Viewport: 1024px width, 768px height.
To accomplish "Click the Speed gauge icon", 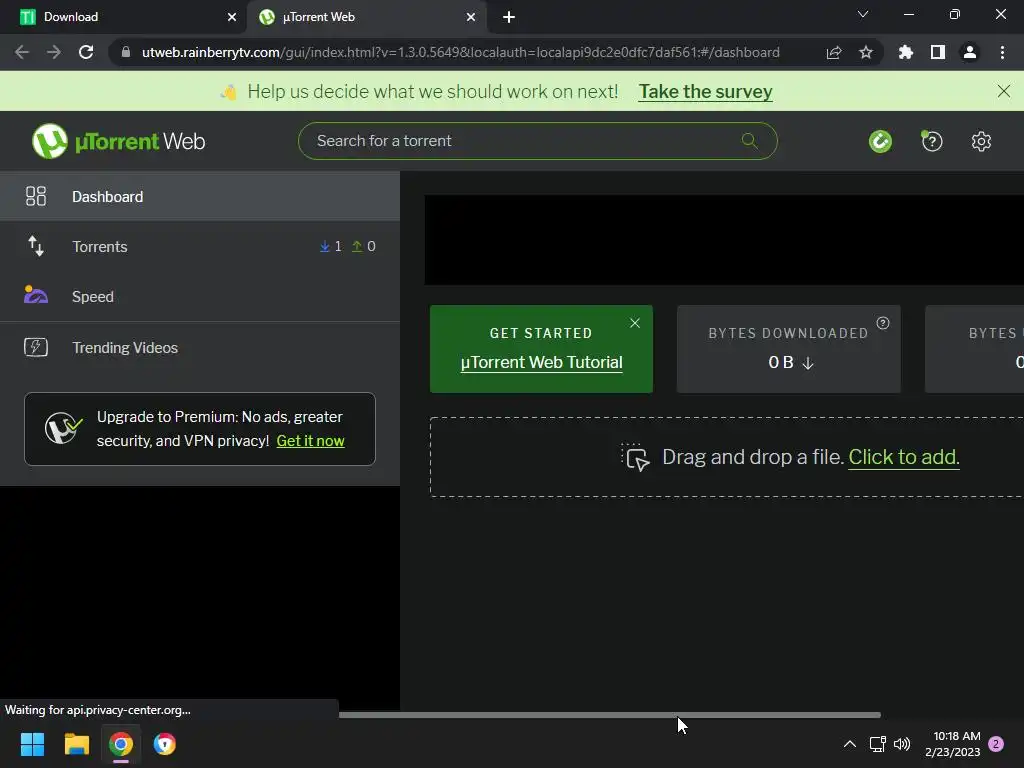I will tap(36, 295).
